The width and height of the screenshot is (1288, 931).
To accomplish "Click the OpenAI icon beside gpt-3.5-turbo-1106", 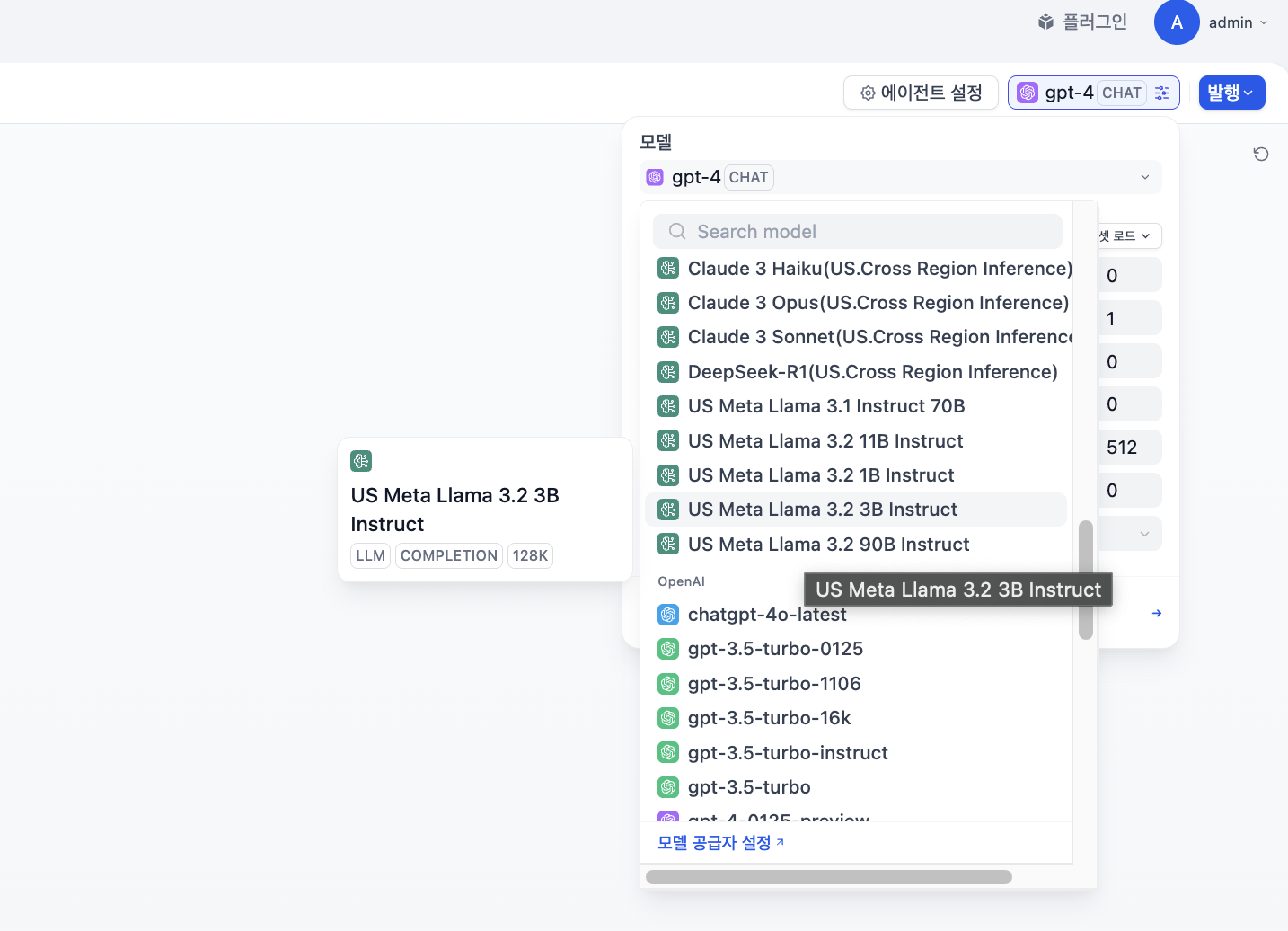I will pos(668,684).
